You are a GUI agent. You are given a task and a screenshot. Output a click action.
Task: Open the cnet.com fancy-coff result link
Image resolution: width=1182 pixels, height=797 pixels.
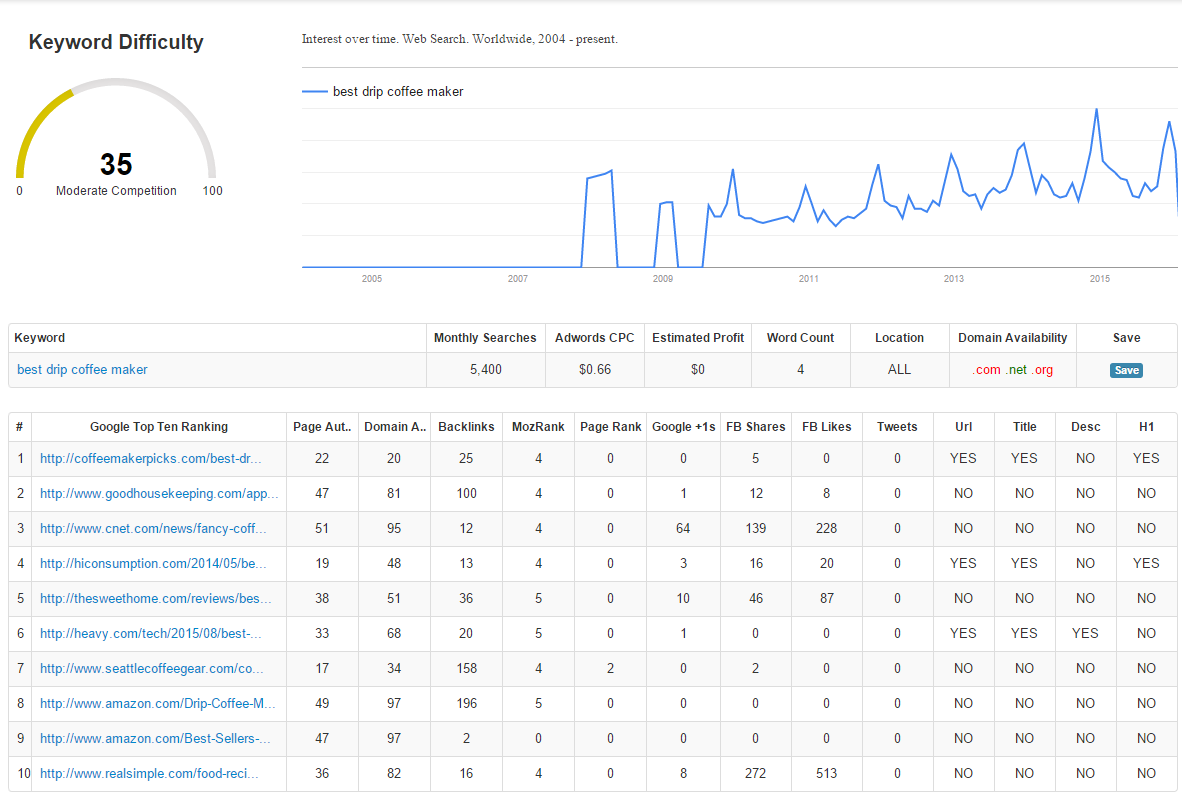[153, 529]
